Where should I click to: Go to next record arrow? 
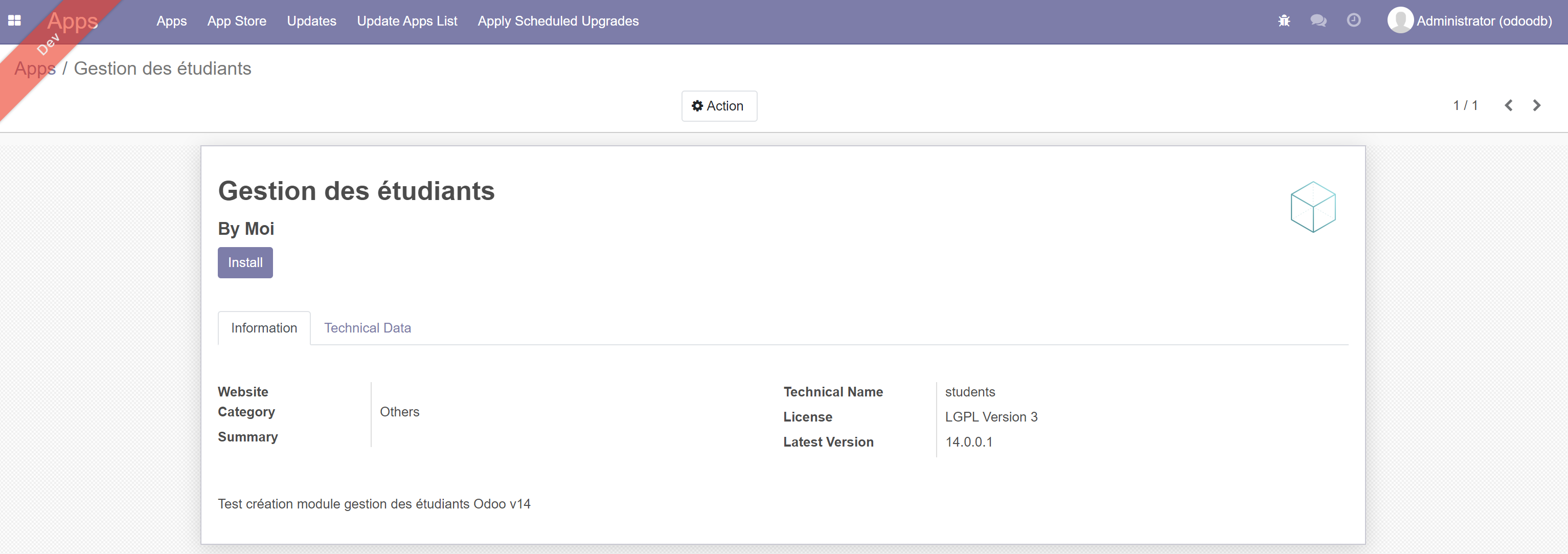point(1536,105)
